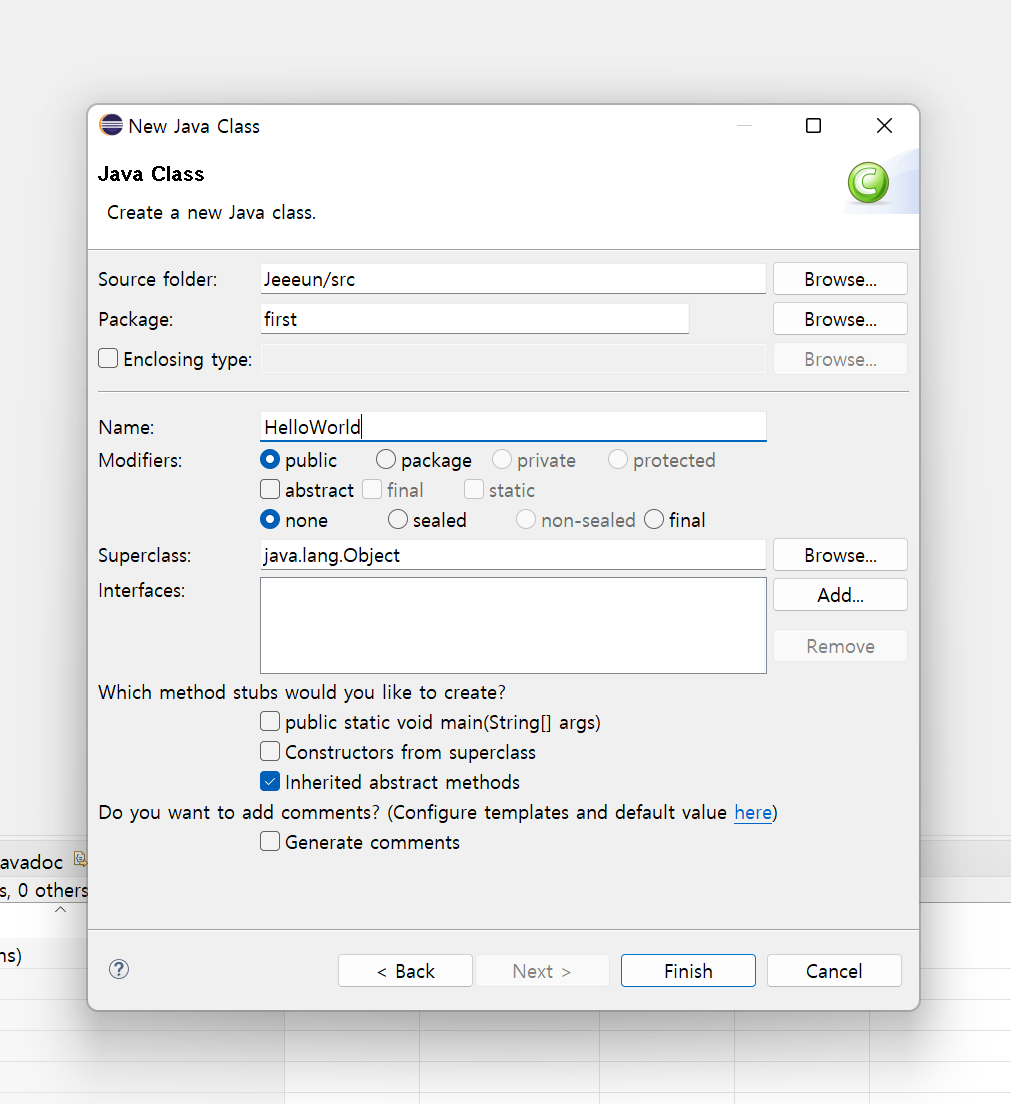This screenshot has width=1011, height=1104.
Task: Click the Source folder text field
Action: pos(513,279)
